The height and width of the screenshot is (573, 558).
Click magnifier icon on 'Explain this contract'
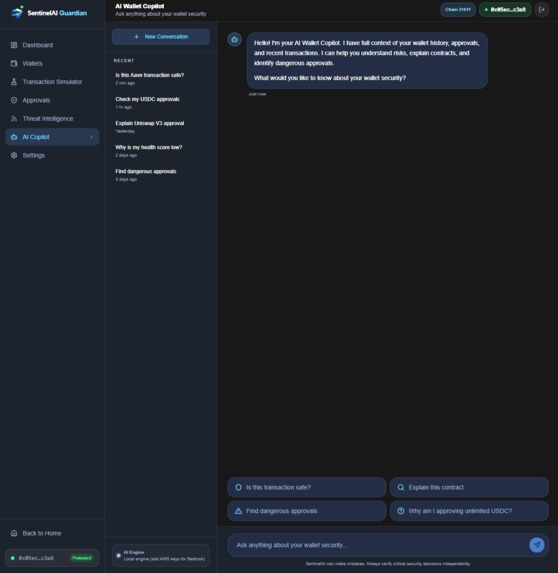tap(401, 487)
